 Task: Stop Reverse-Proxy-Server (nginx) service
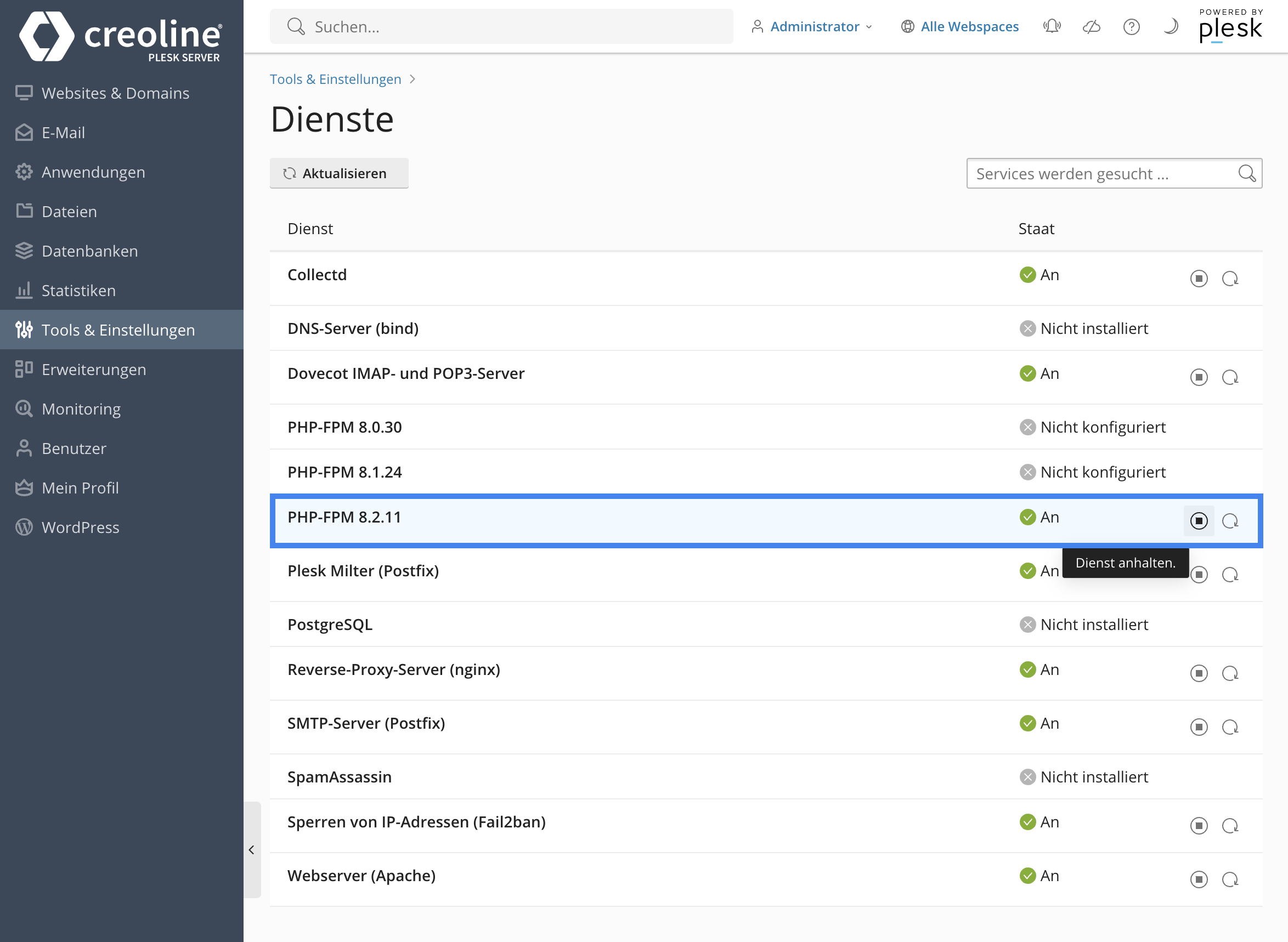[1199, 673]
